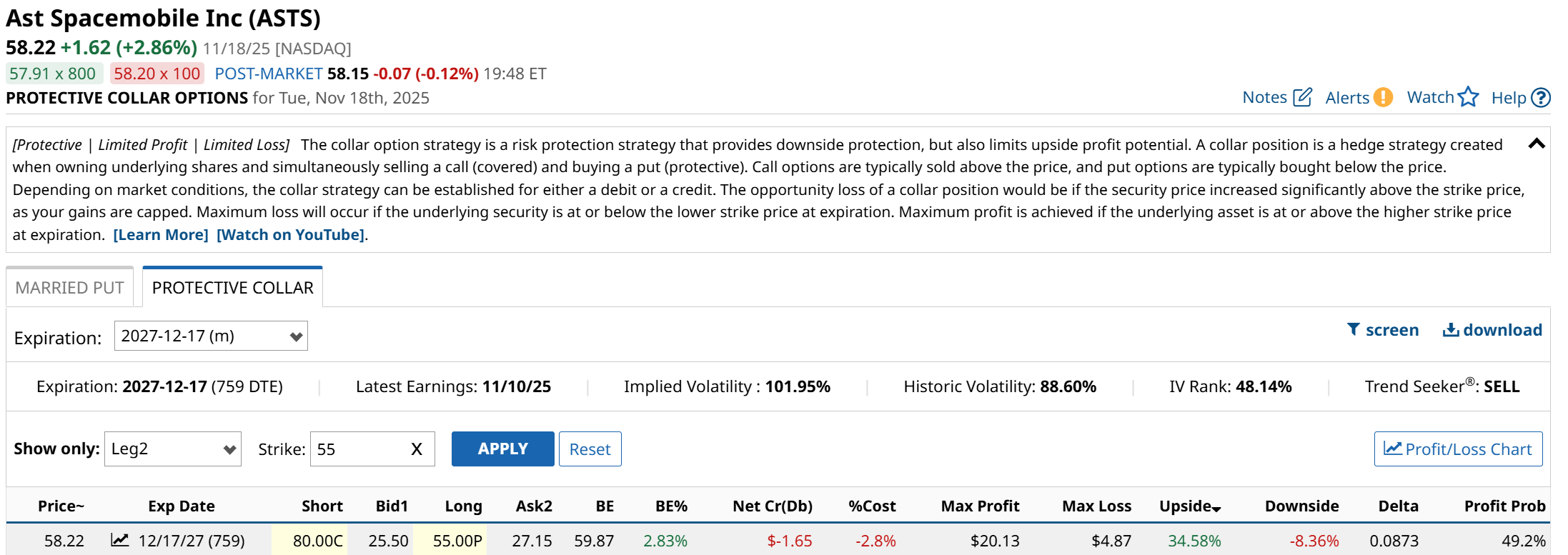Click the orange Alerts exclamation icon
Screen dimensions: 1568x555
point(1383,97)
